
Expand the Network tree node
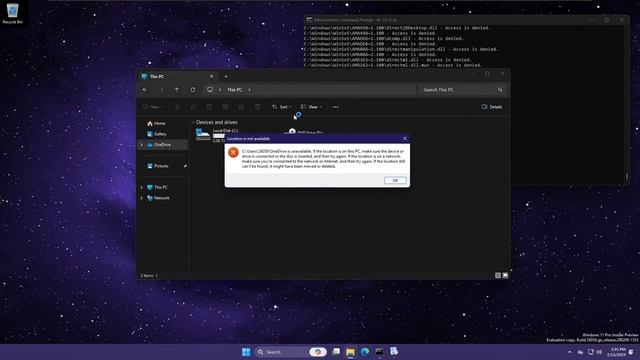(x=142, y=198)
